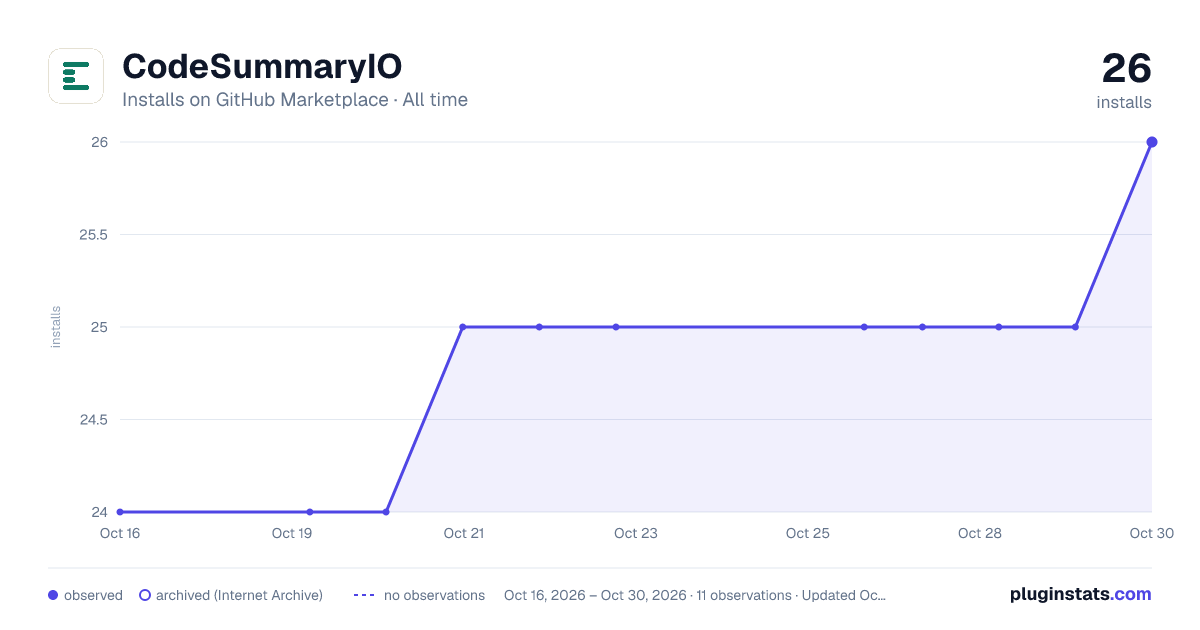1200x630 pixels.
Task: Click the date range and observations footer text
Action: [x=695, y=595]
